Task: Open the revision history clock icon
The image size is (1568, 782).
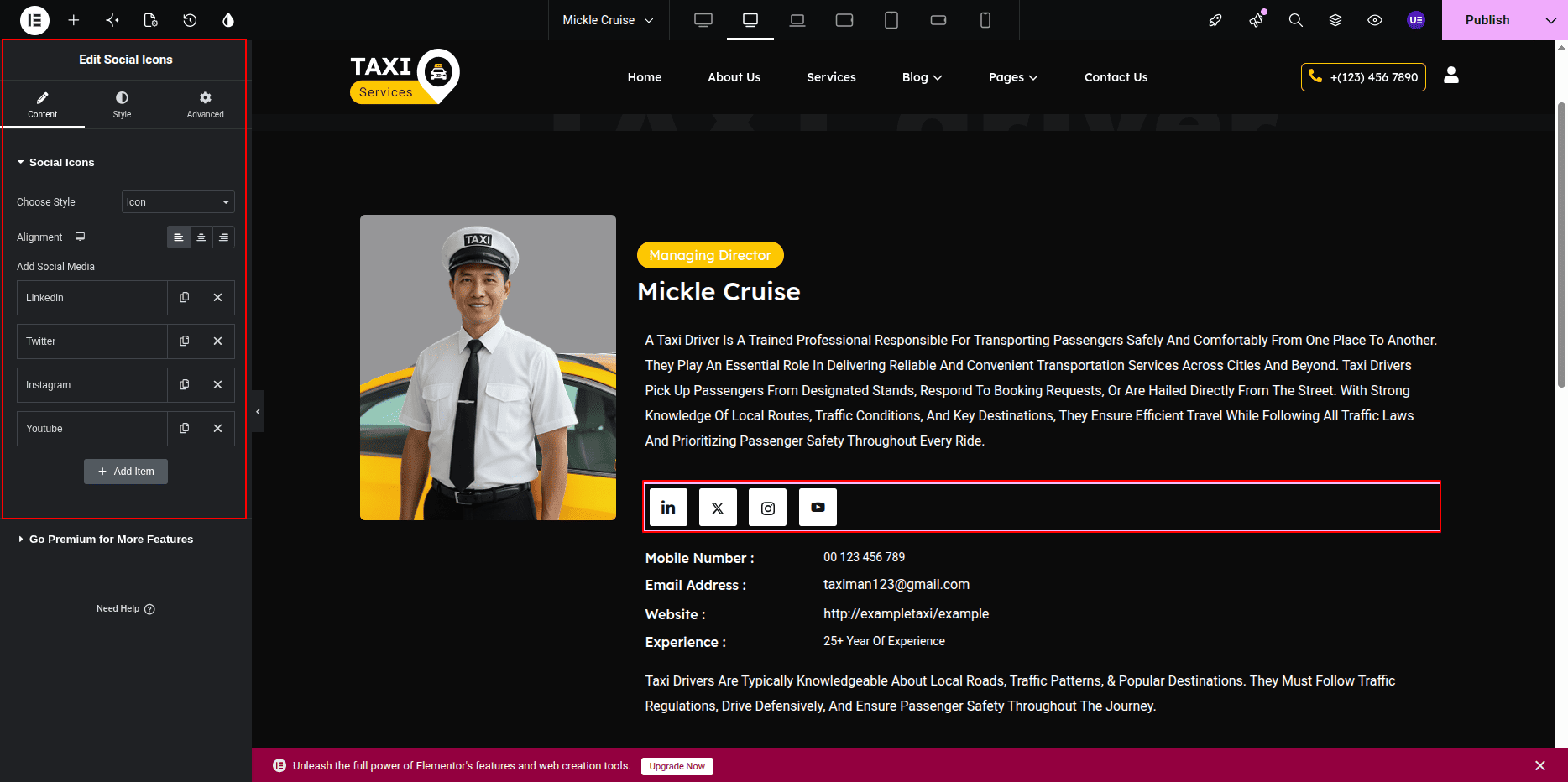Action: (x=190, y=20)
